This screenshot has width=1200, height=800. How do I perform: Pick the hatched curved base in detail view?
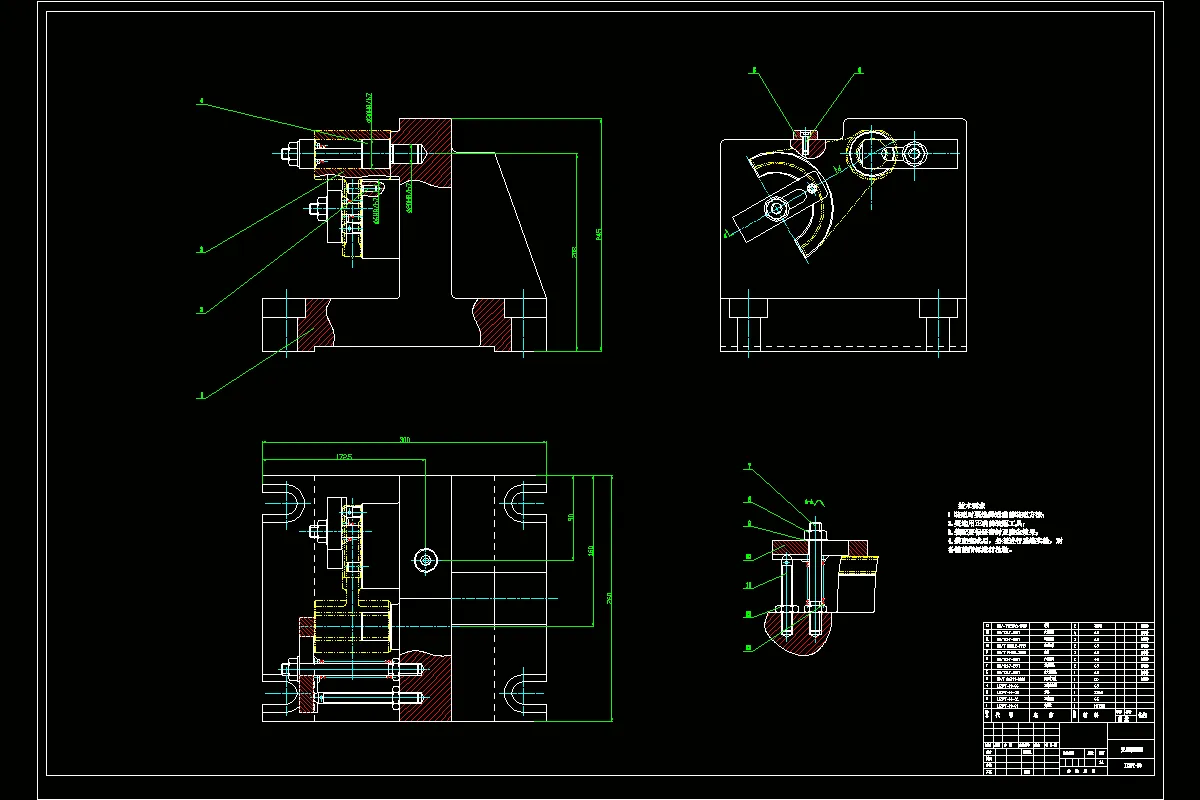click(x=797, y=633)
